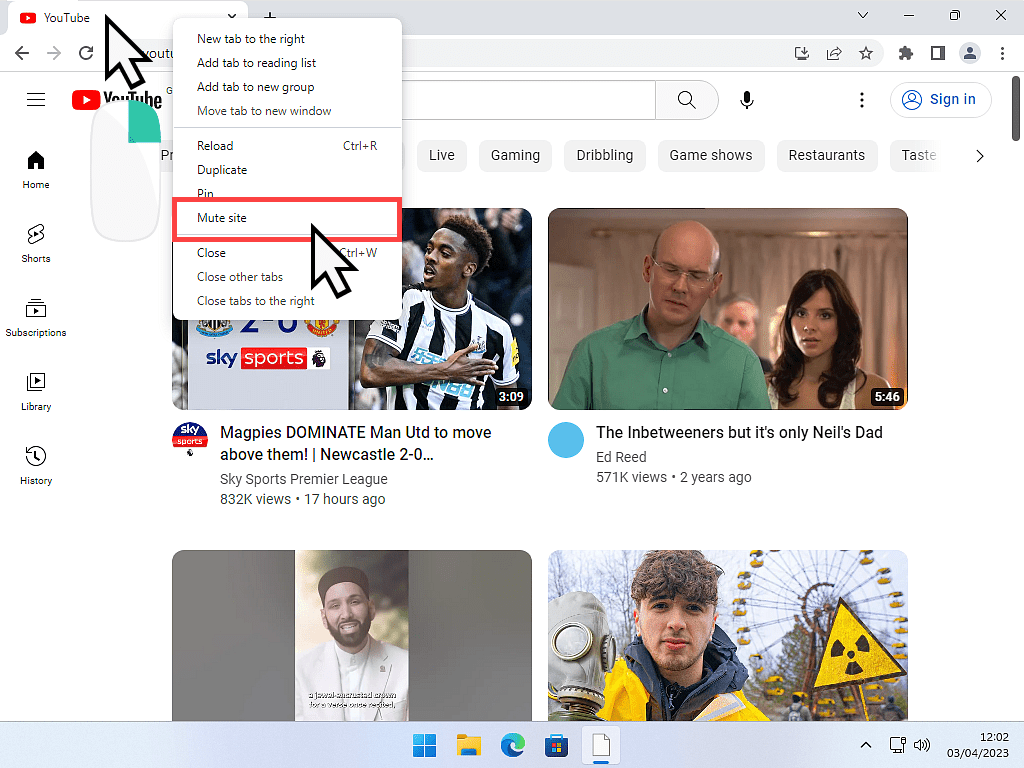Choose Duplicate in tab context menu
The image size is (1024, 768).
[x=222, y=170]
